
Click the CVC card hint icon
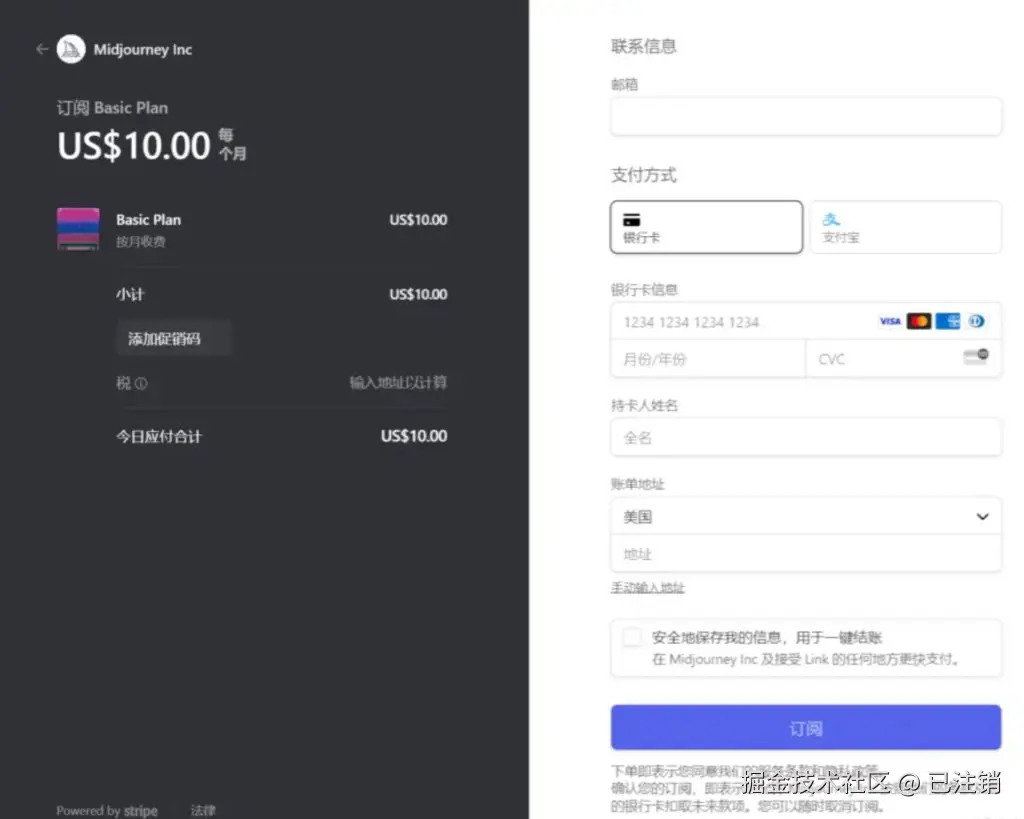point(976,356)
